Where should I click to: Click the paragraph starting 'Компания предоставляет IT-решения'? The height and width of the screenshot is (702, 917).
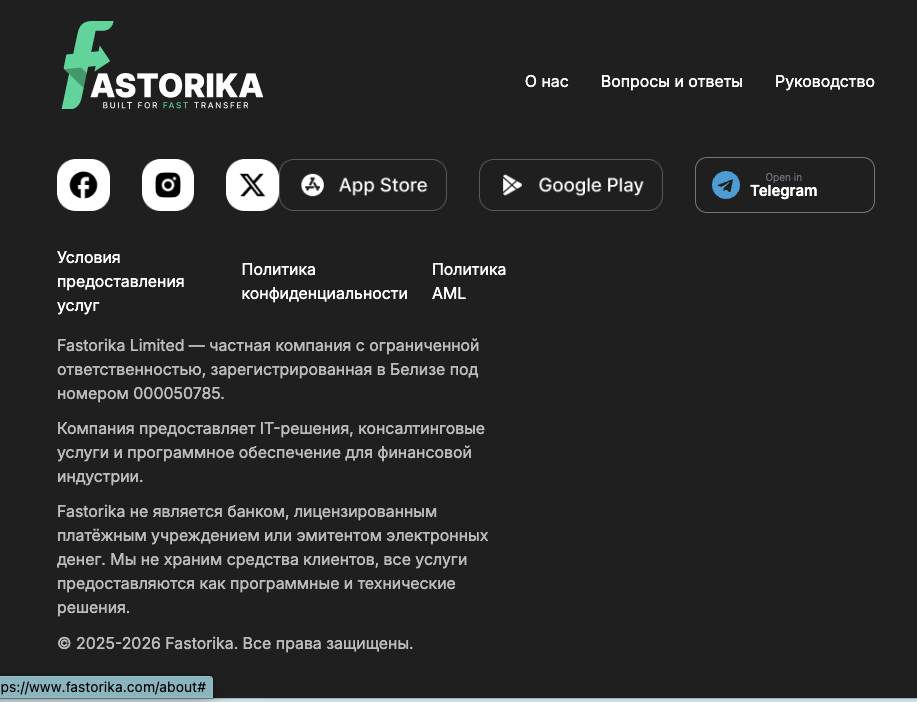pos(271,452)
